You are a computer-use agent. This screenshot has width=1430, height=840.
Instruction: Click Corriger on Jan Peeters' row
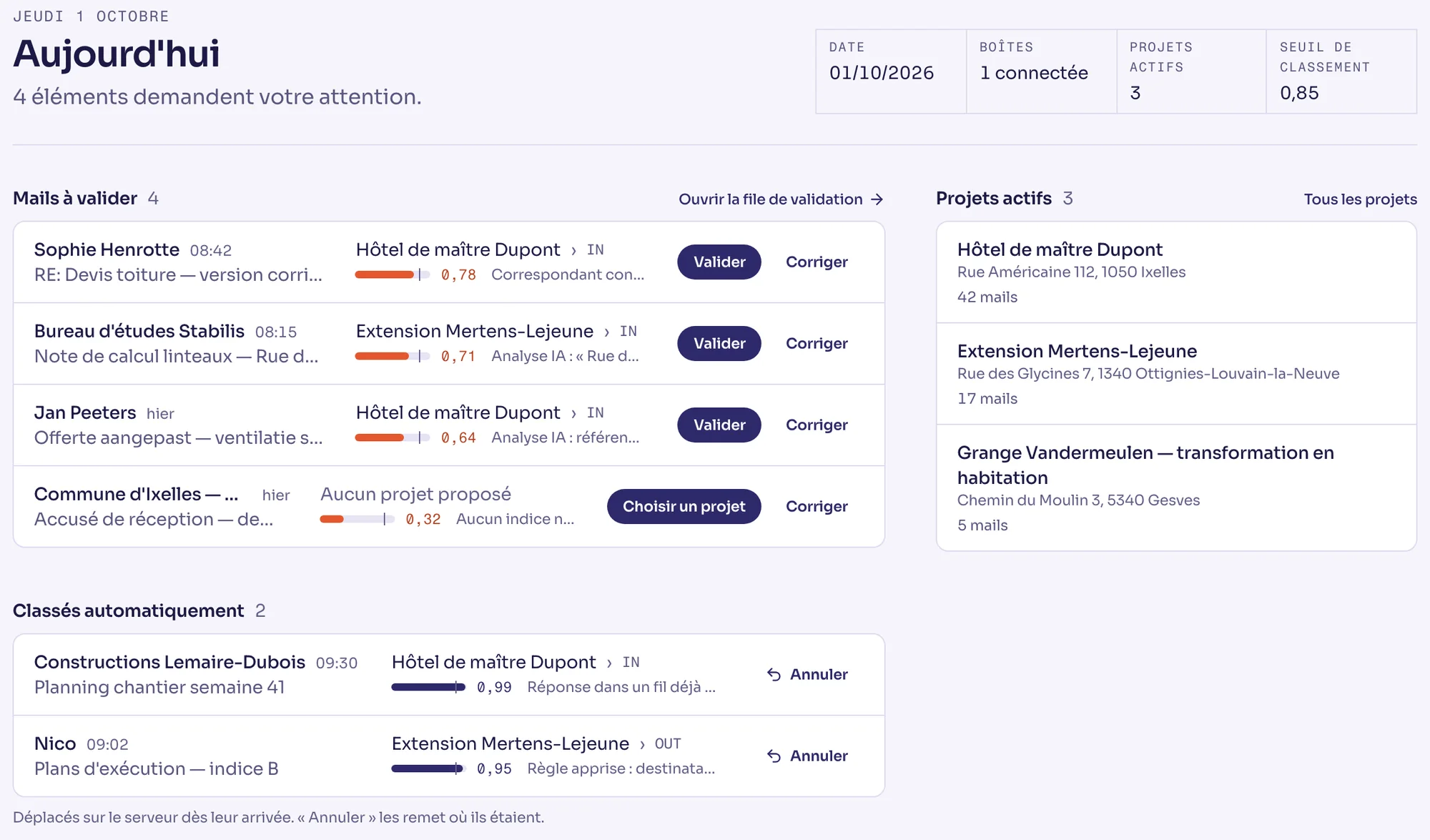pos(817,425)
